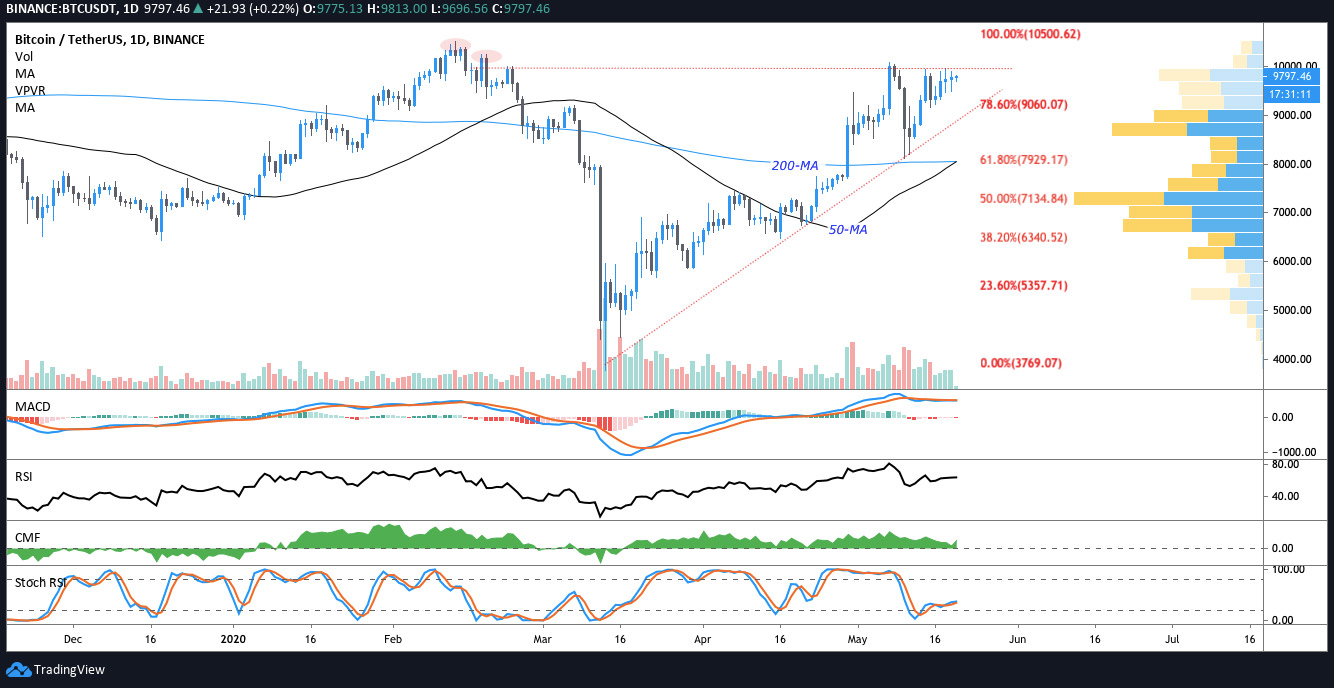Image resolution: width=1336 pixels, height=690 pixels.
Task: Click the Feb date axis label
Action: click(x=392, y=638)
